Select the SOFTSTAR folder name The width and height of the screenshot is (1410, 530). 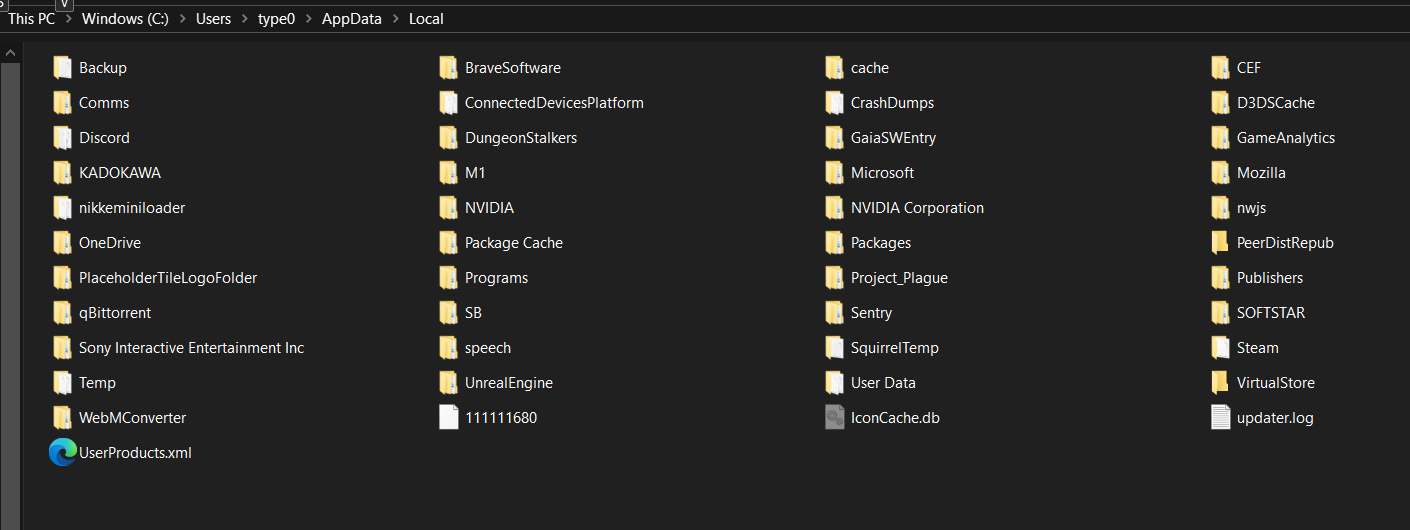(x=1271, y=313)
